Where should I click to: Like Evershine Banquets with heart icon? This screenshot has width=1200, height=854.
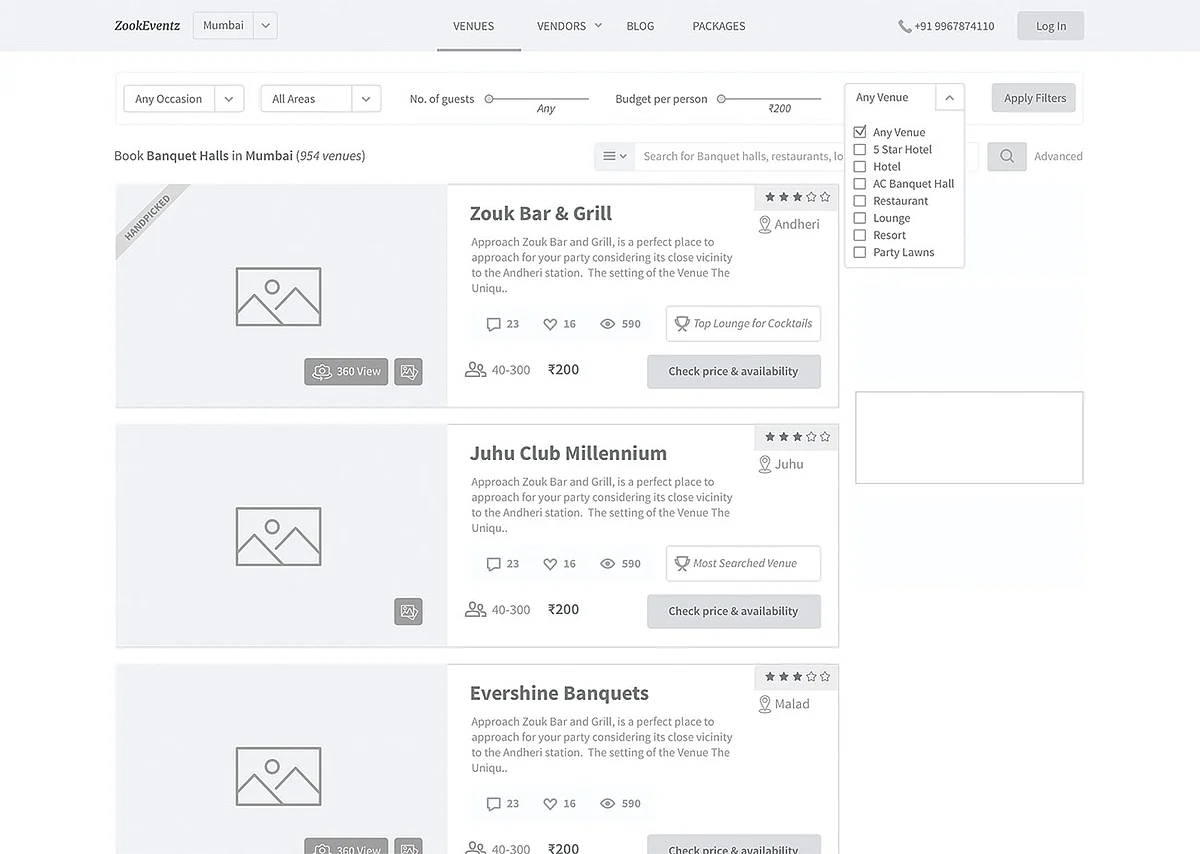550,804
